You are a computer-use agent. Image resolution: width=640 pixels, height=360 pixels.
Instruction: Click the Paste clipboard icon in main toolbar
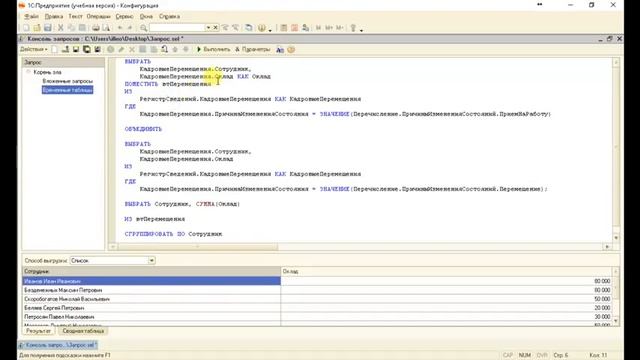click(82, 28)
